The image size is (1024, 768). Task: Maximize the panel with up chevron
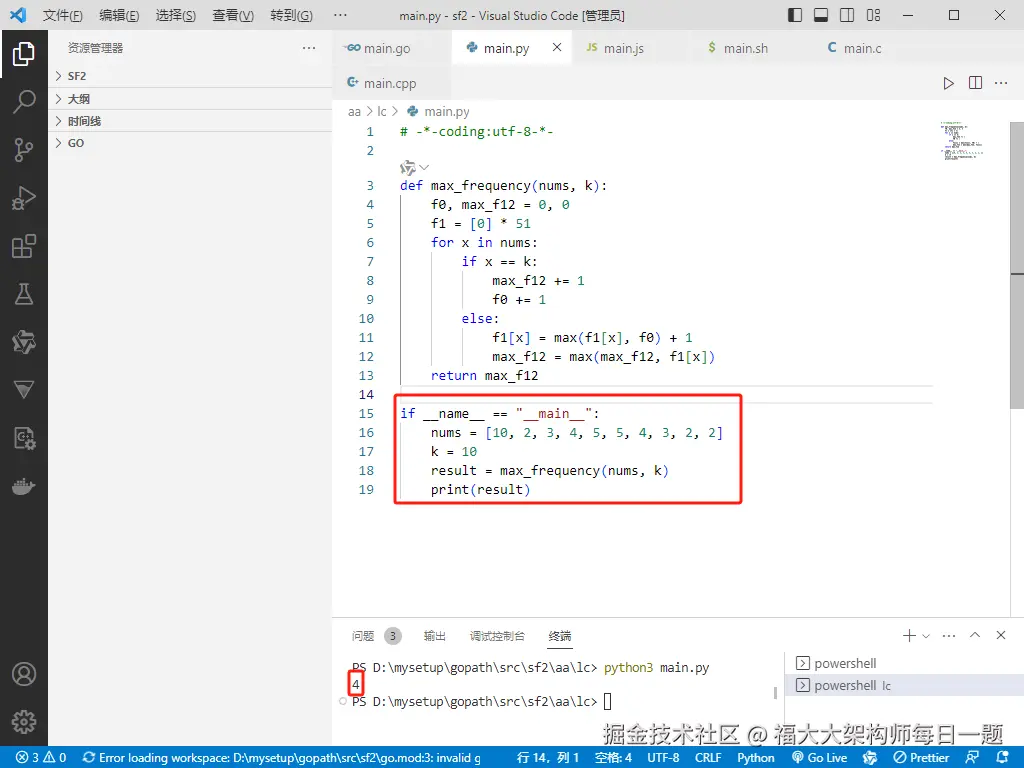click(x=975, y=635)
